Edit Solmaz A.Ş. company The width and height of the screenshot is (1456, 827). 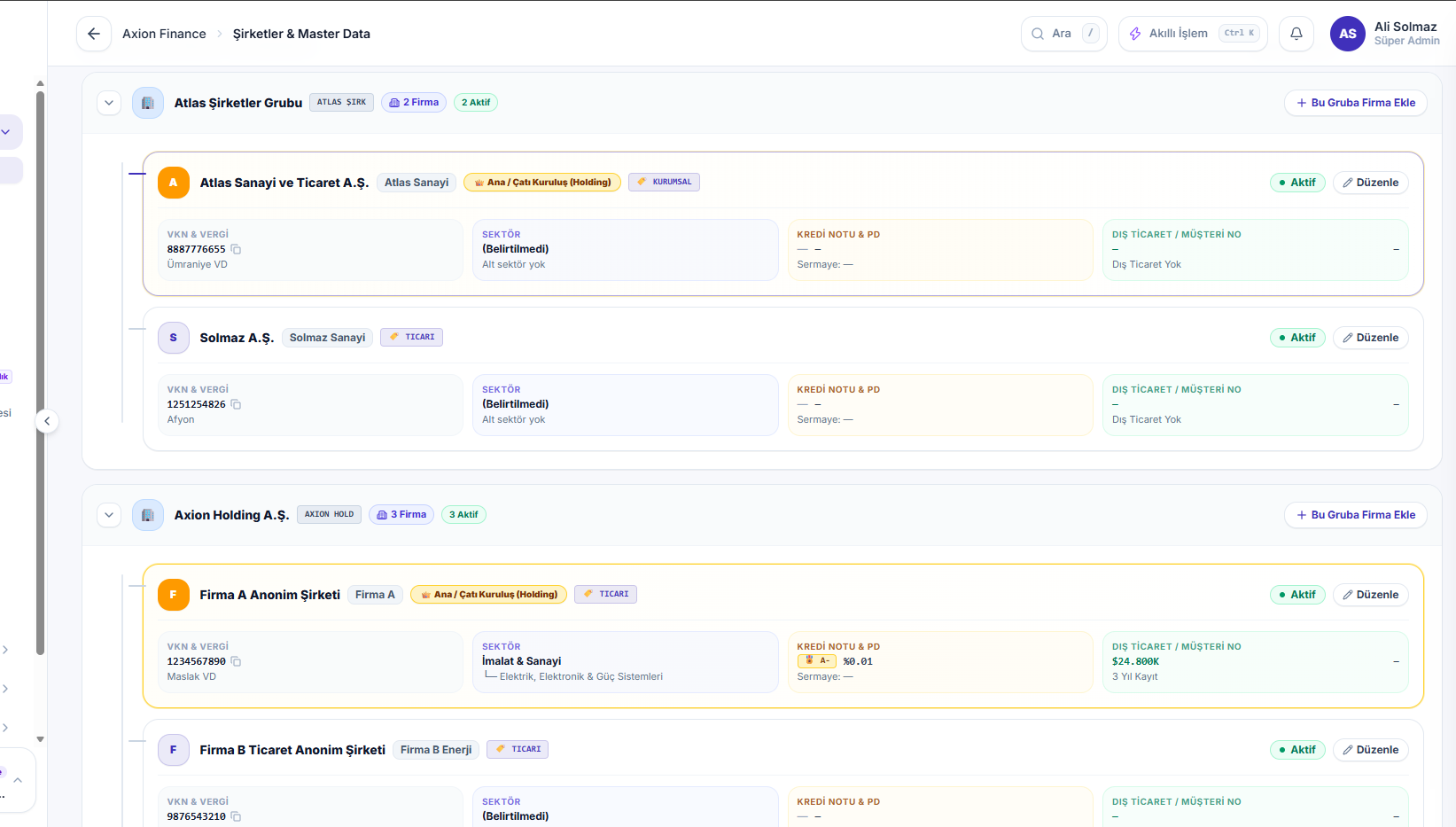click(1370, 338)
